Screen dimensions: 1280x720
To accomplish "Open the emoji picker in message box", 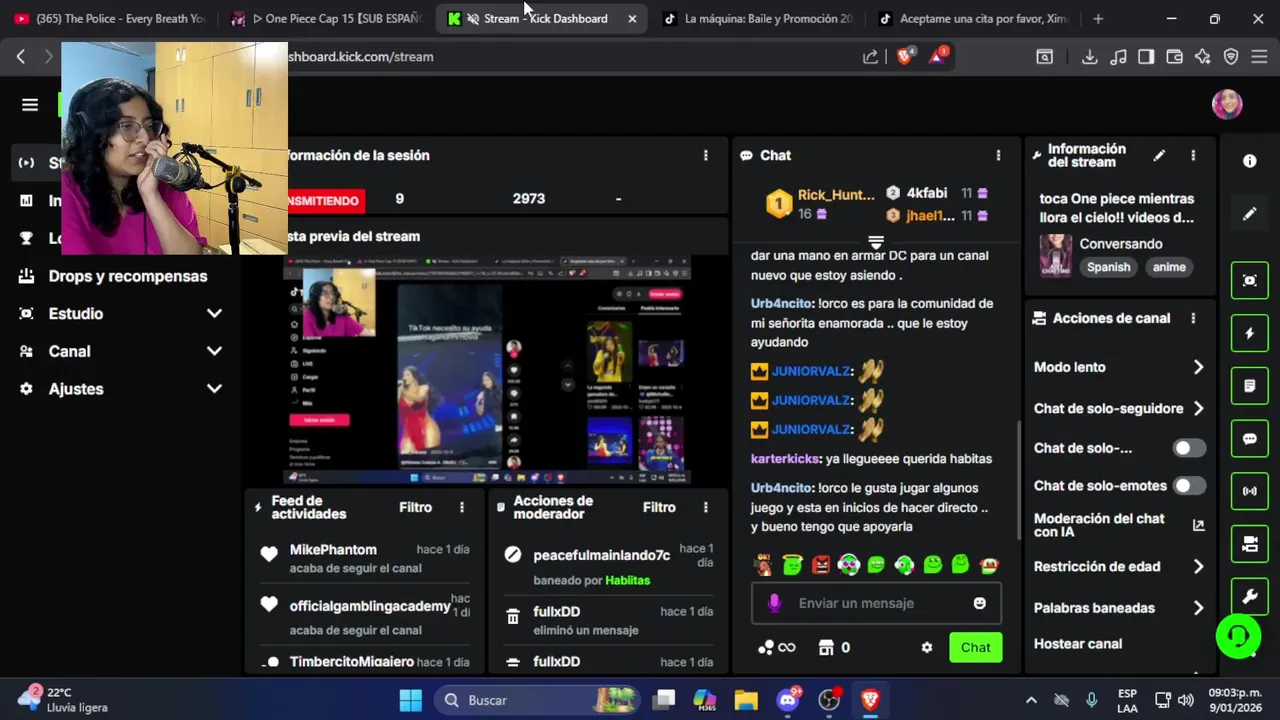I will click(979, 603).
